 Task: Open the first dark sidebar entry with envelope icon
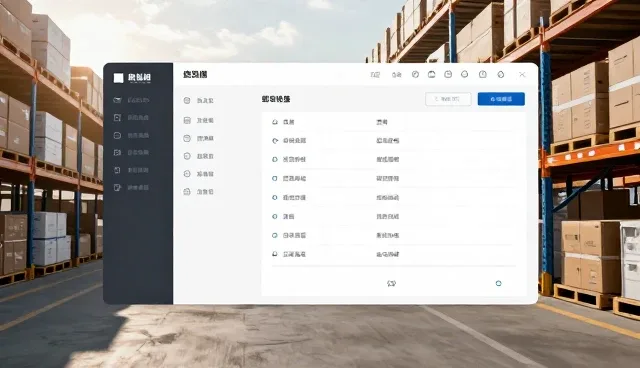pos(131,100)
